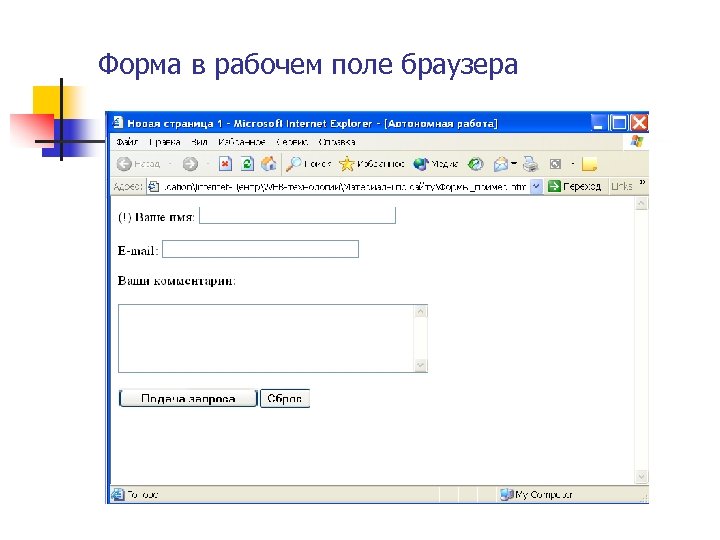Click the page icon in address bar
The image size is (720, 540).
tap(154, 186)
